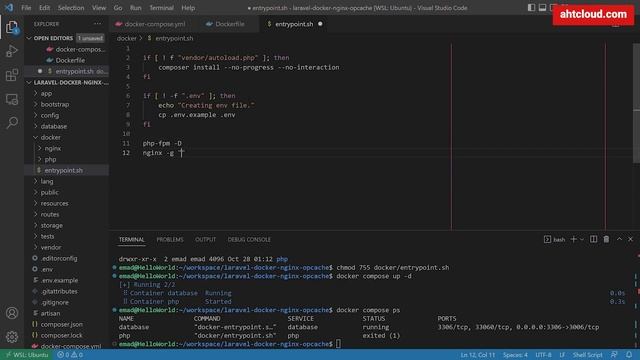Screen dimensions: 640x360
Task: Select the TERMINAL panel tab
Action: pos(131,240)
